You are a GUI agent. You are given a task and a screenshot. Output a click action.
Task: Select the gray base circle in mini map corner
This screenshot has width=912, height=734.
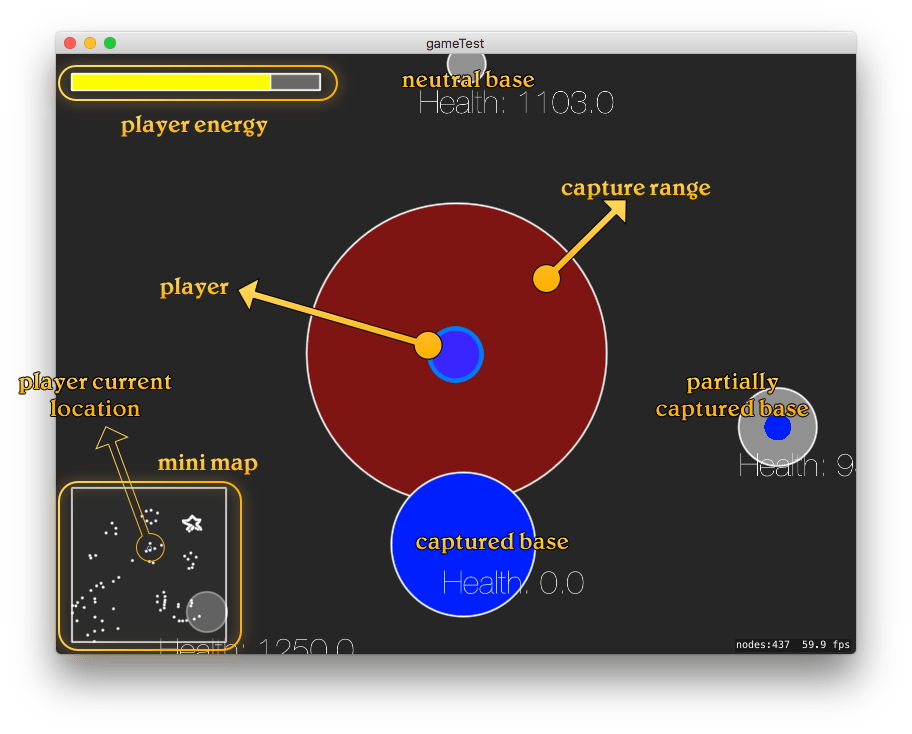205,611
